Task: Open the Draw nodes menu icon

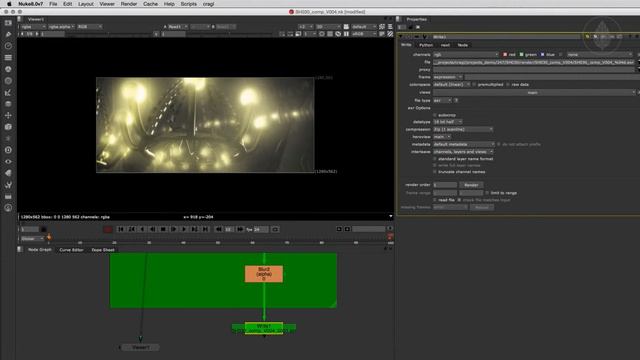Action: 8,34
